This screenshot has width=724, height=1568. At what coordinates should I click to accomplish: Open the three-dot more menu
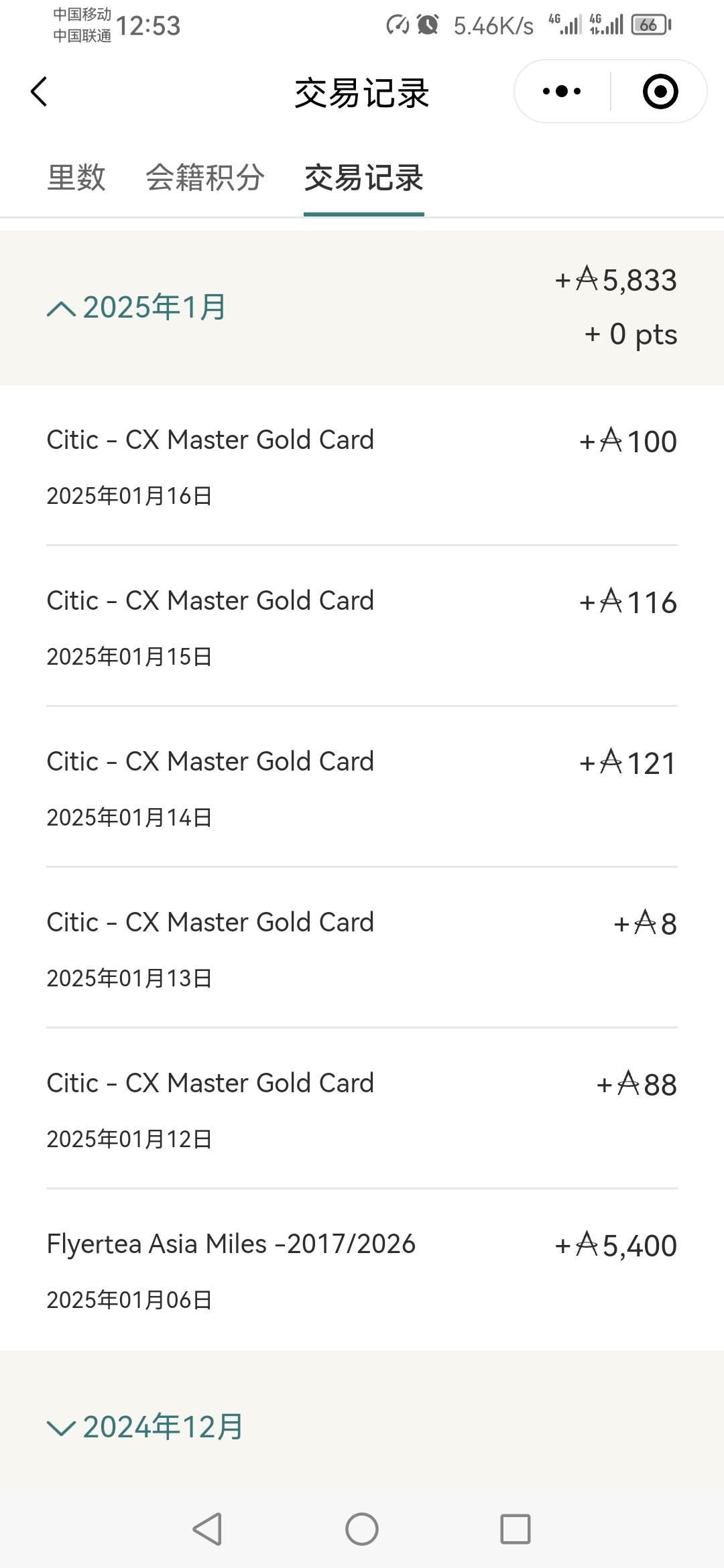[x=562, y=91]
